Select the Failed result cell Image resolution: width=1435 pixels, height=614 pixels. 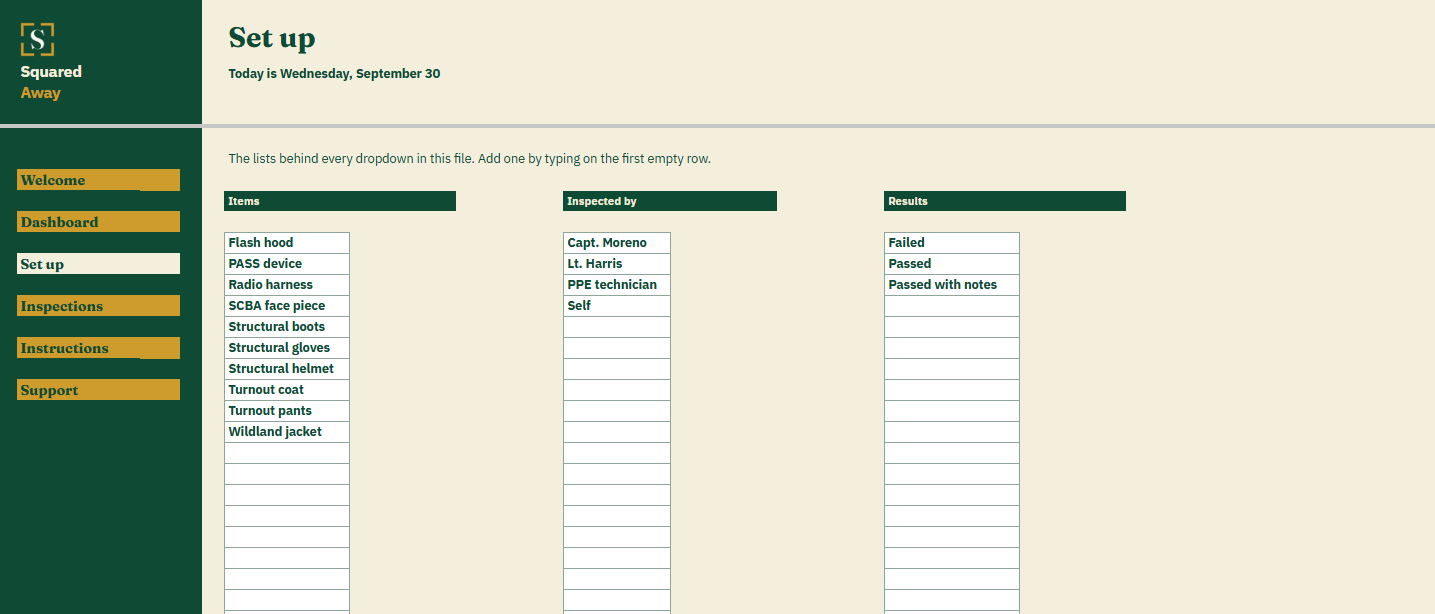(952, 243)
